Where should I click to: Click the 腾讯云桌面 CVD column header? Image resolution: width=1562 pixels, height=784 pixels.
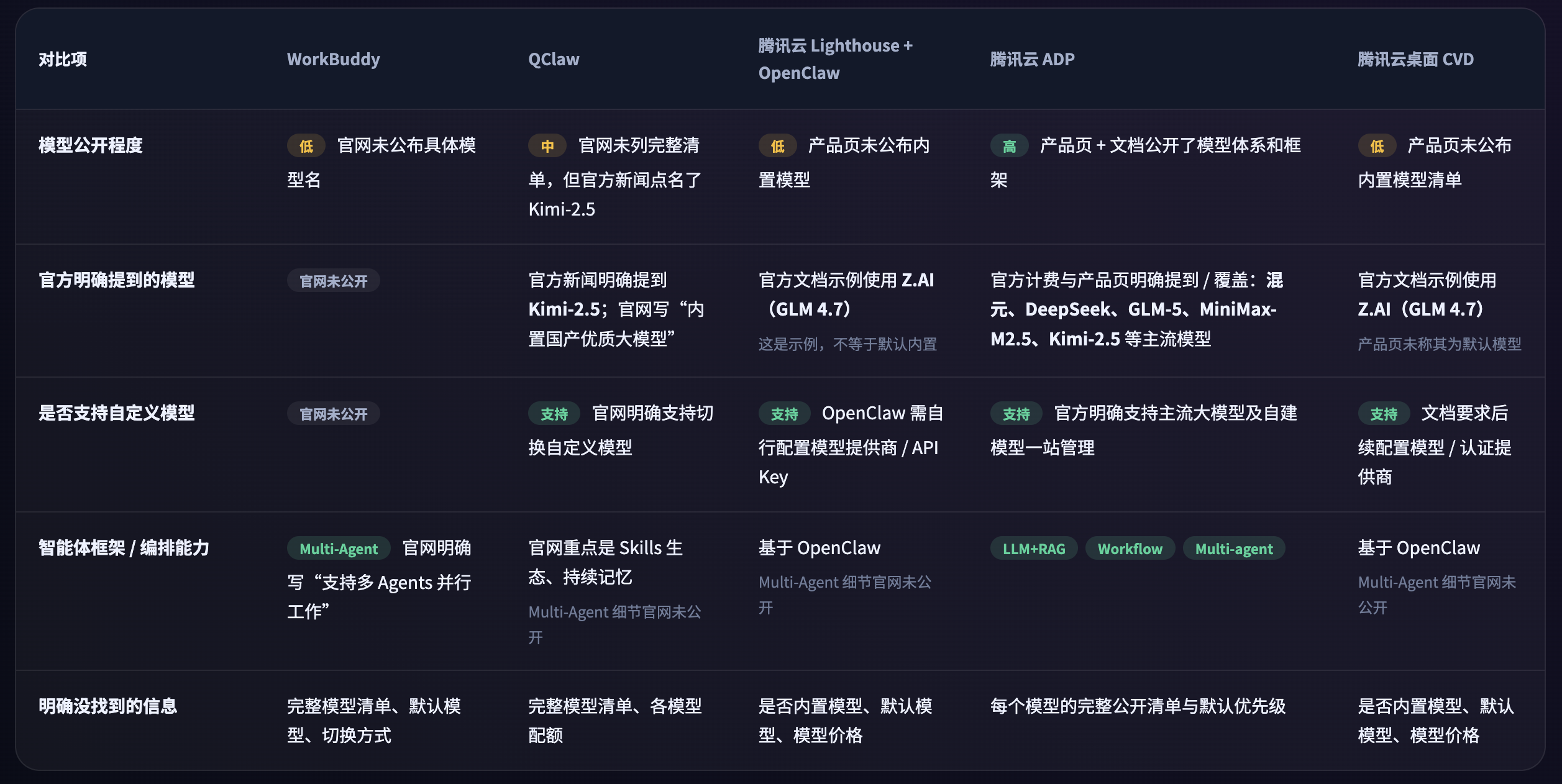click(1415, 60)
